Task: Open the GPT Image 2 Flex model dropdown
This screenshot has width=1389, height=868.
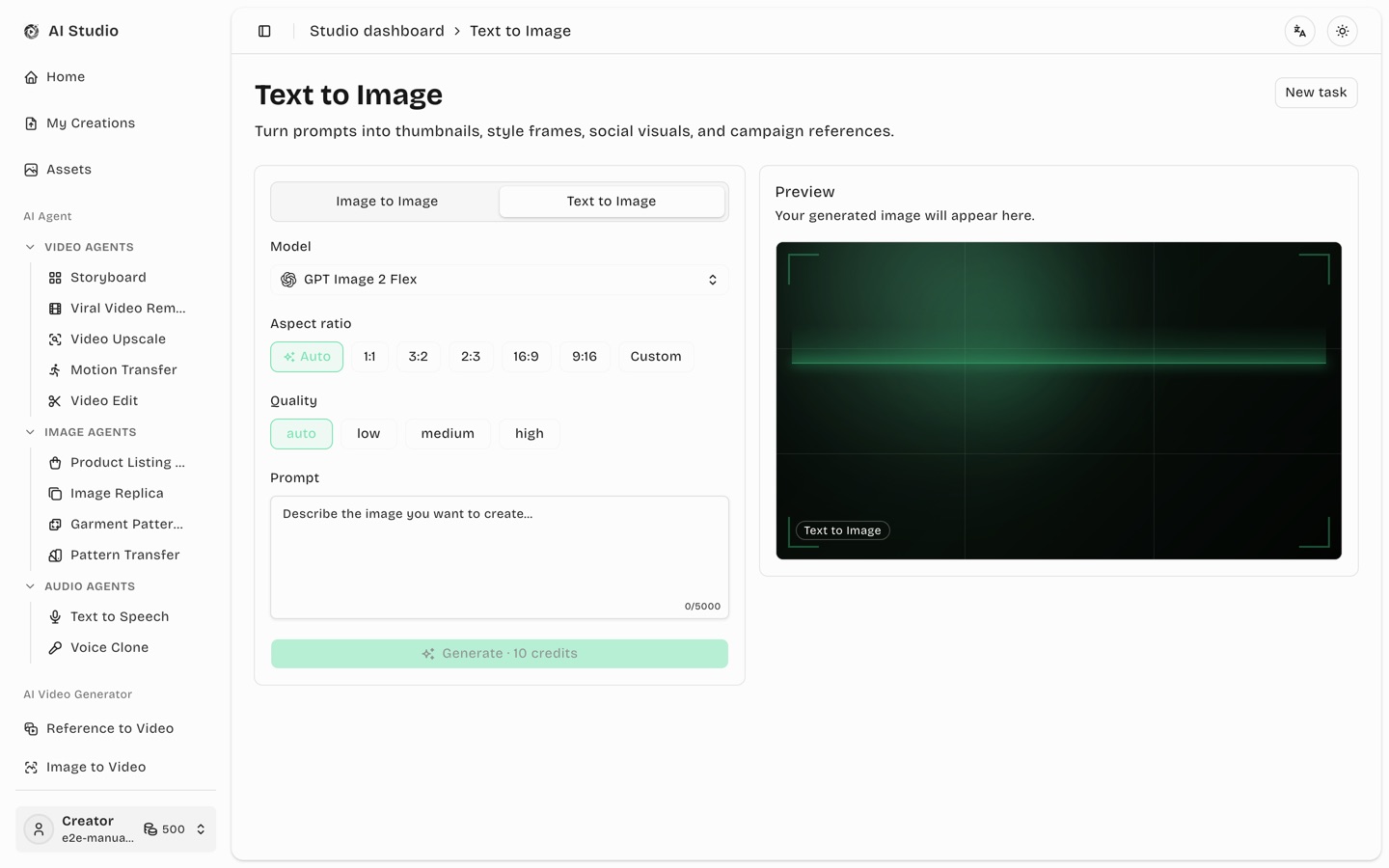Action: [x=500, y=280]
